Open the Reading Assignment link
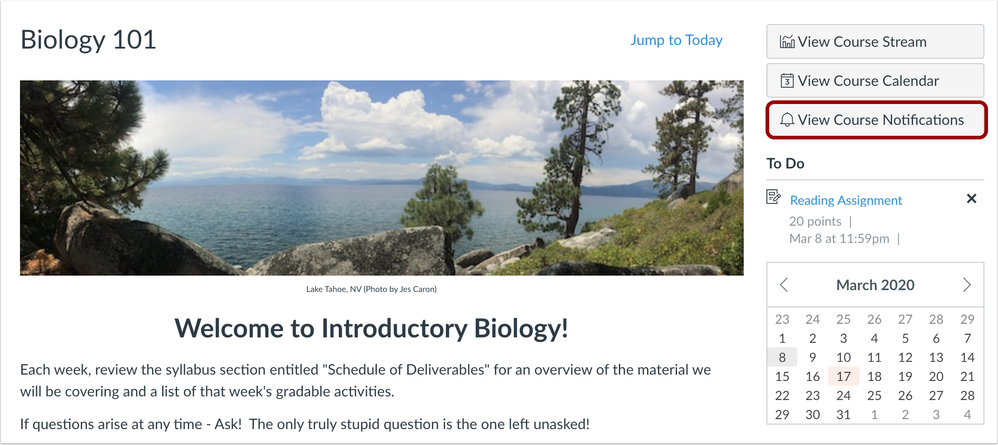This screenshot has width=998, height=445. [x=846, y=200]
